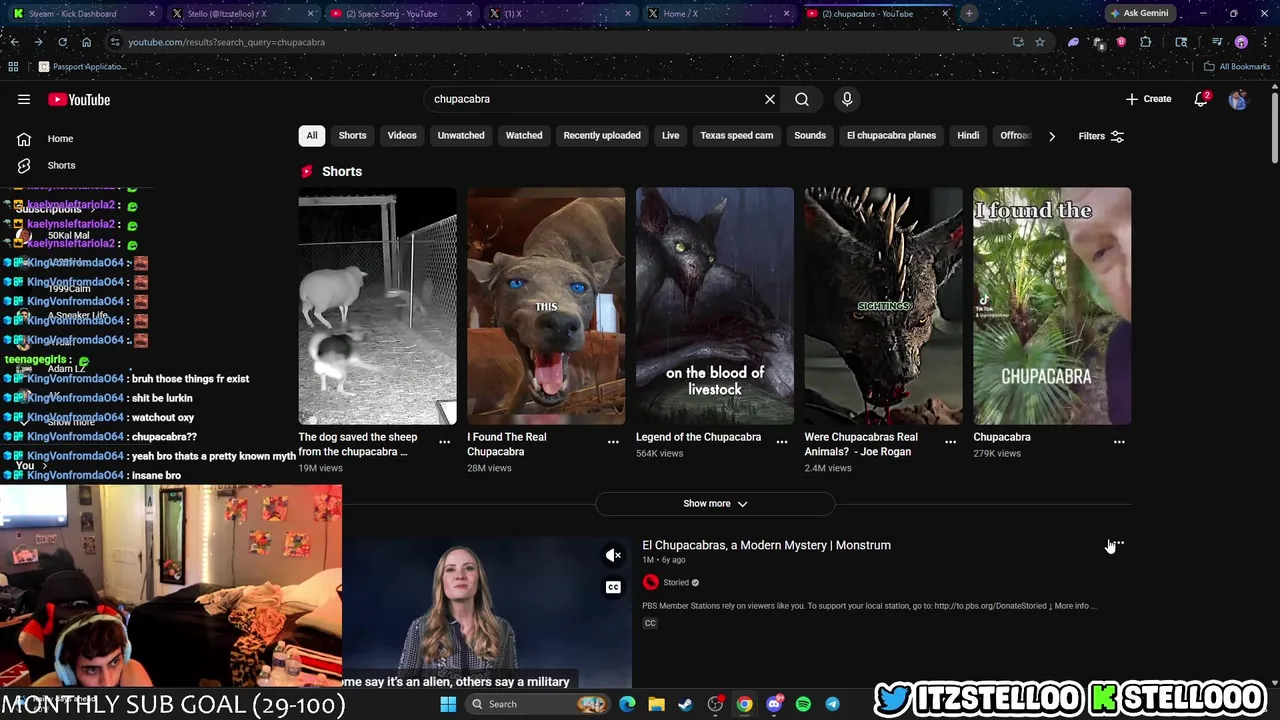Select the Videos filter chip

[x=402, y=136]
